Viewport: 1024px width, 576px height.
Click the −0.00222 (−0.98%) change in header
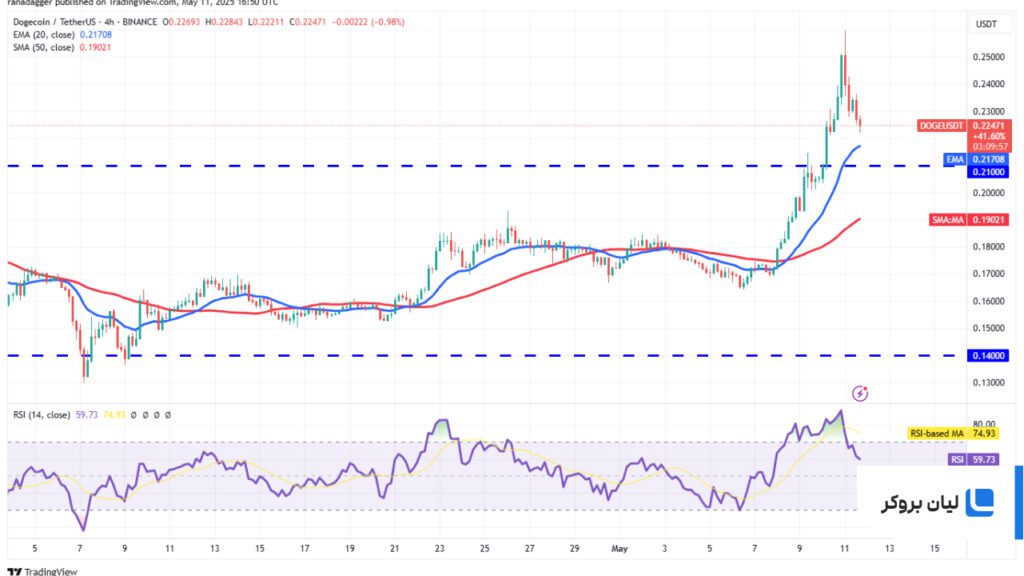point(368,22)
